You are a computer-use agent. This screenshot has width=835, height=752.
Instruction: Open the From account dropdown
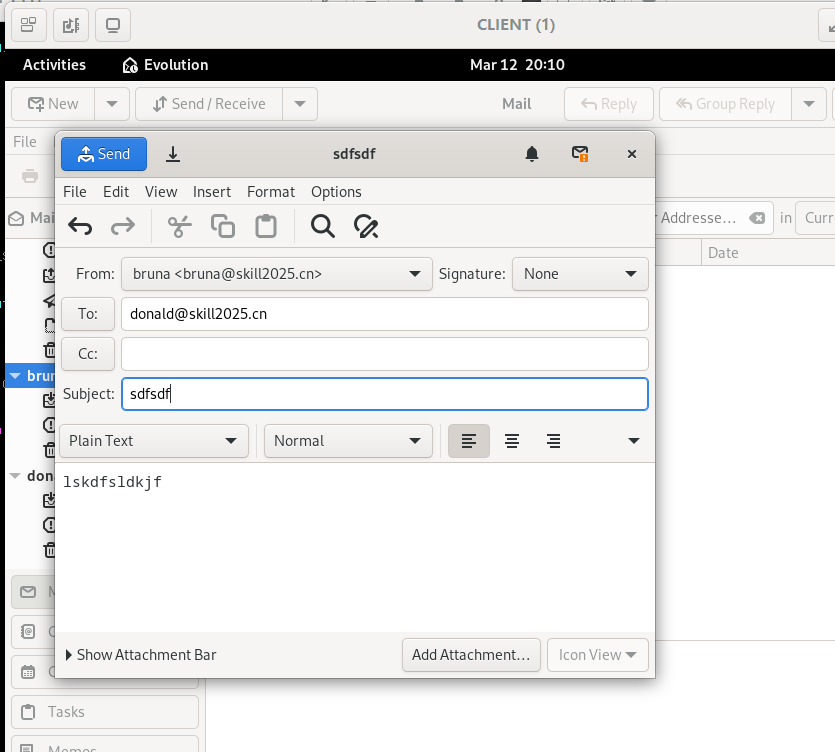coord(276,274)
